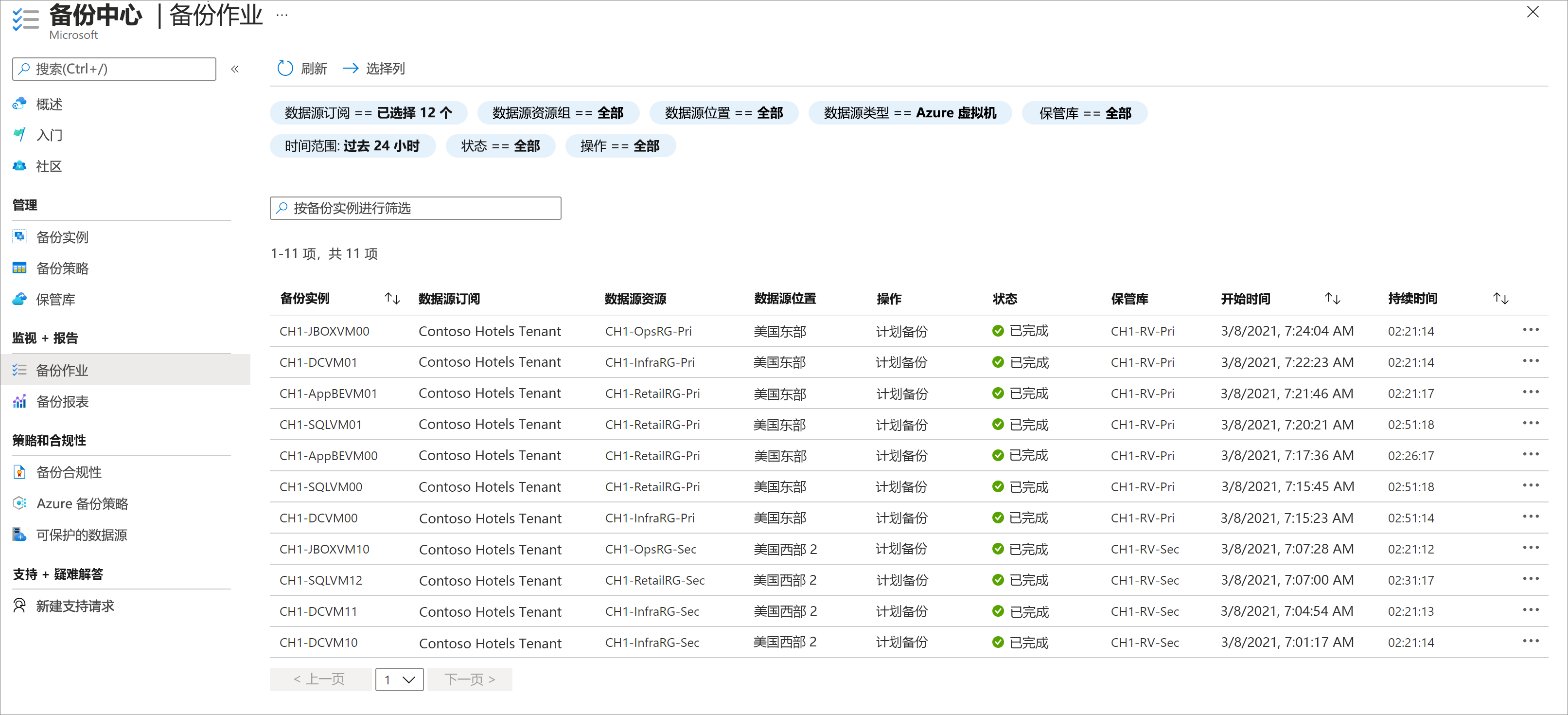The image size is (1568, 715).
Task: Click the 选择列 button label
Action: [385, 68]
